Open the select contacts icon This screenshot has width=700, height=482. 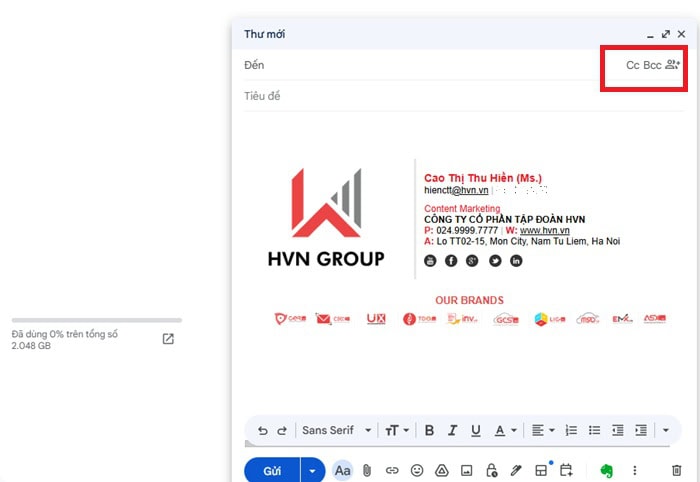pyautogui.click(x=672, y=65)
